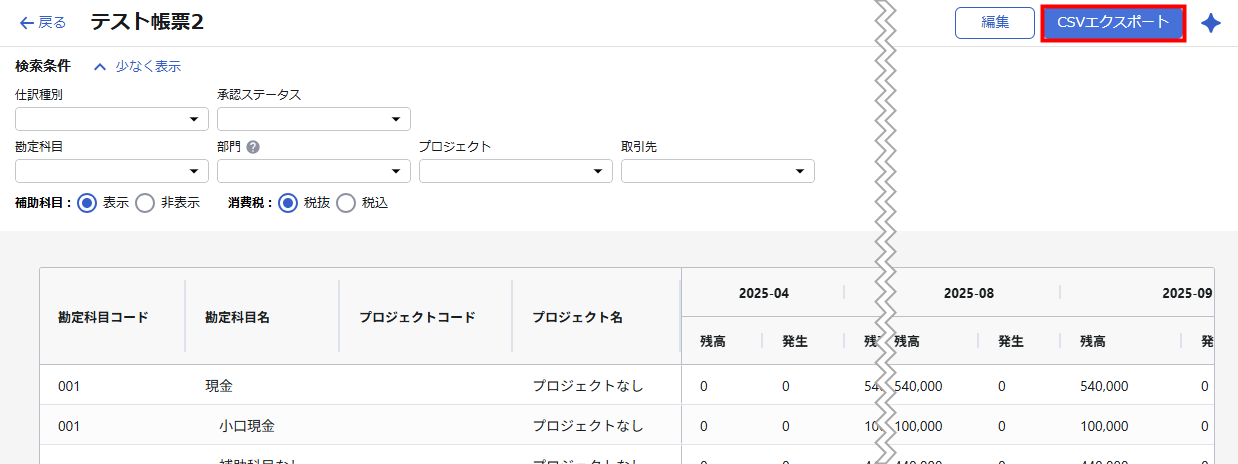Click the プロジェクト名 column header
The image size is (1238, 464).
577,317
